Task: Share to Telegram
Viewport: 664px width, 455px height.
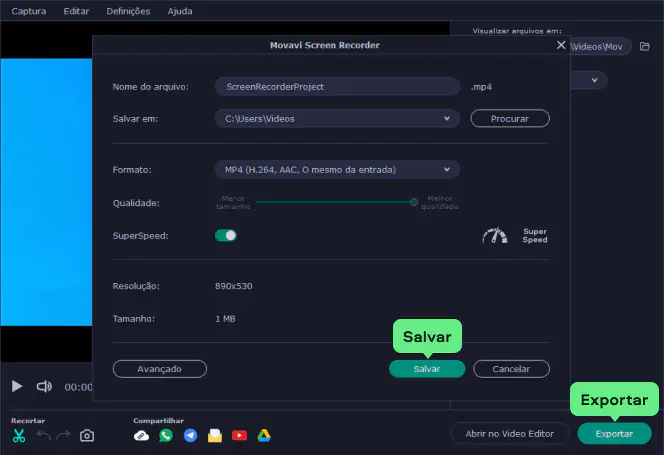Action: pyautogui.click(x=191, y=436)
